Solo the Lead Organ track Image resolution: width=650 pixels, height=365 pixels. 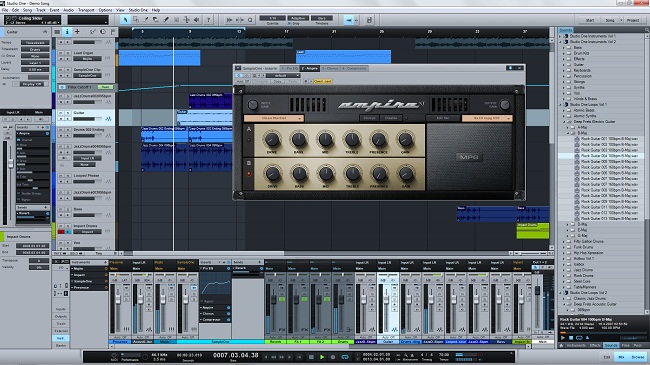[67, 53]
